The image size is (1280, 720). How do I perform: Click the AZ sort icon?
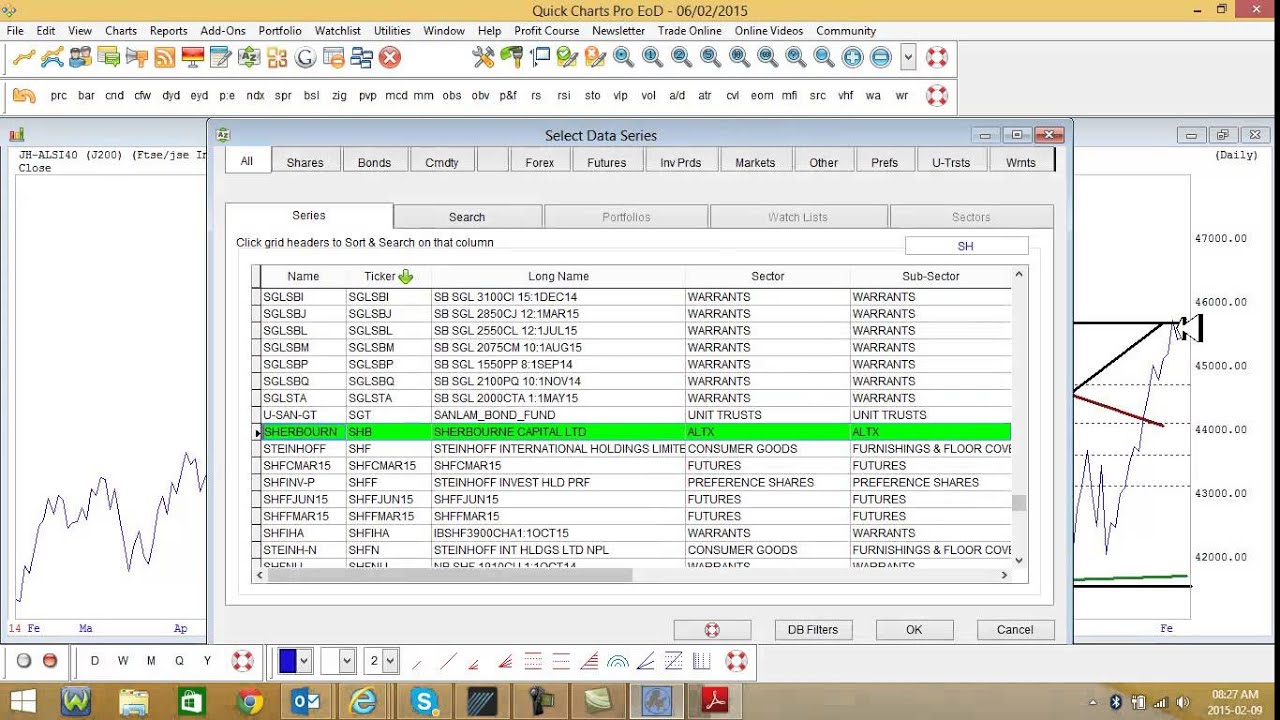coord(249,57)
